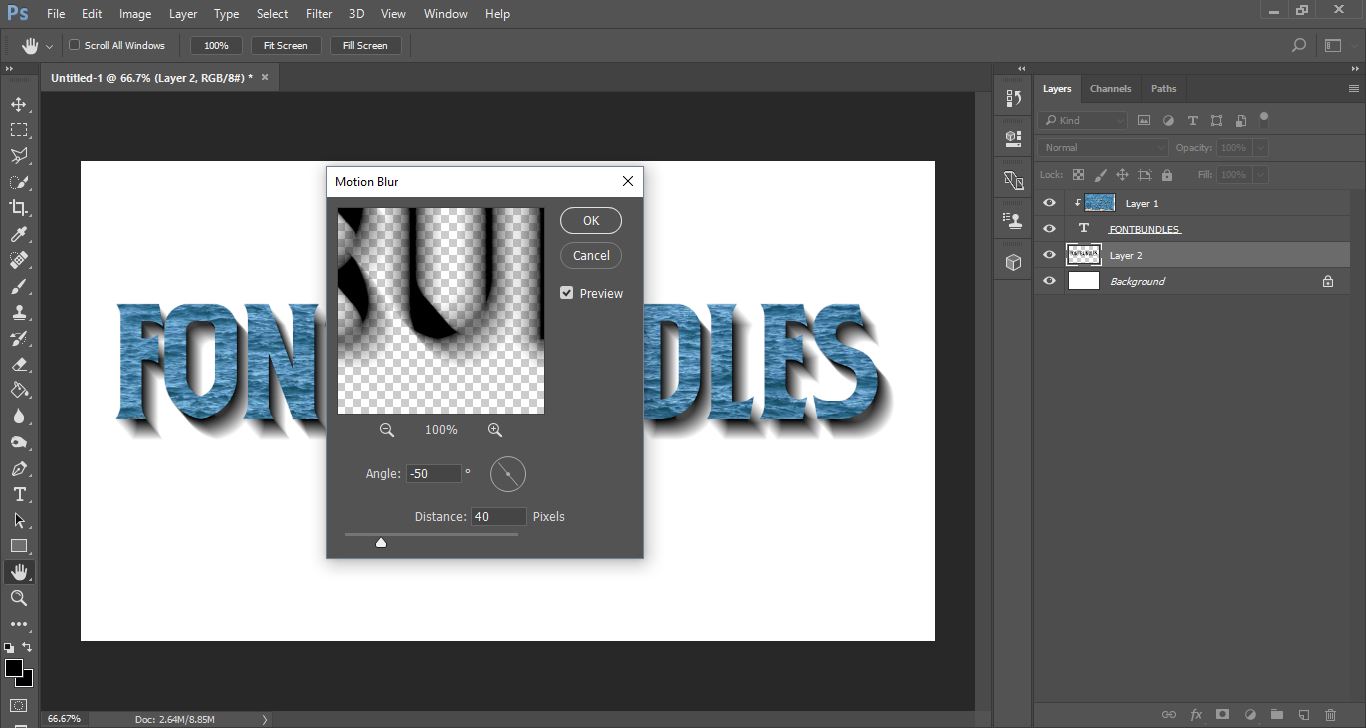Click the Fit Screen button

coord(286,45)
